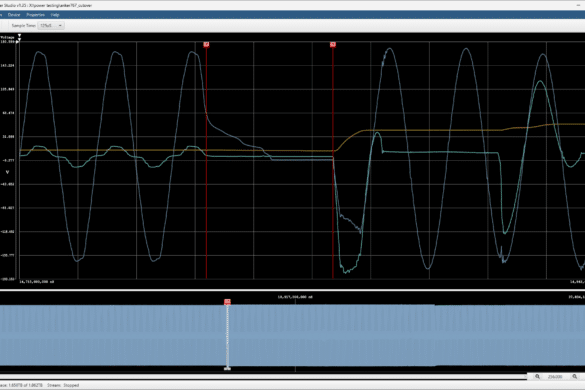
Task: Open the Help menu
Action: point(55,15)
